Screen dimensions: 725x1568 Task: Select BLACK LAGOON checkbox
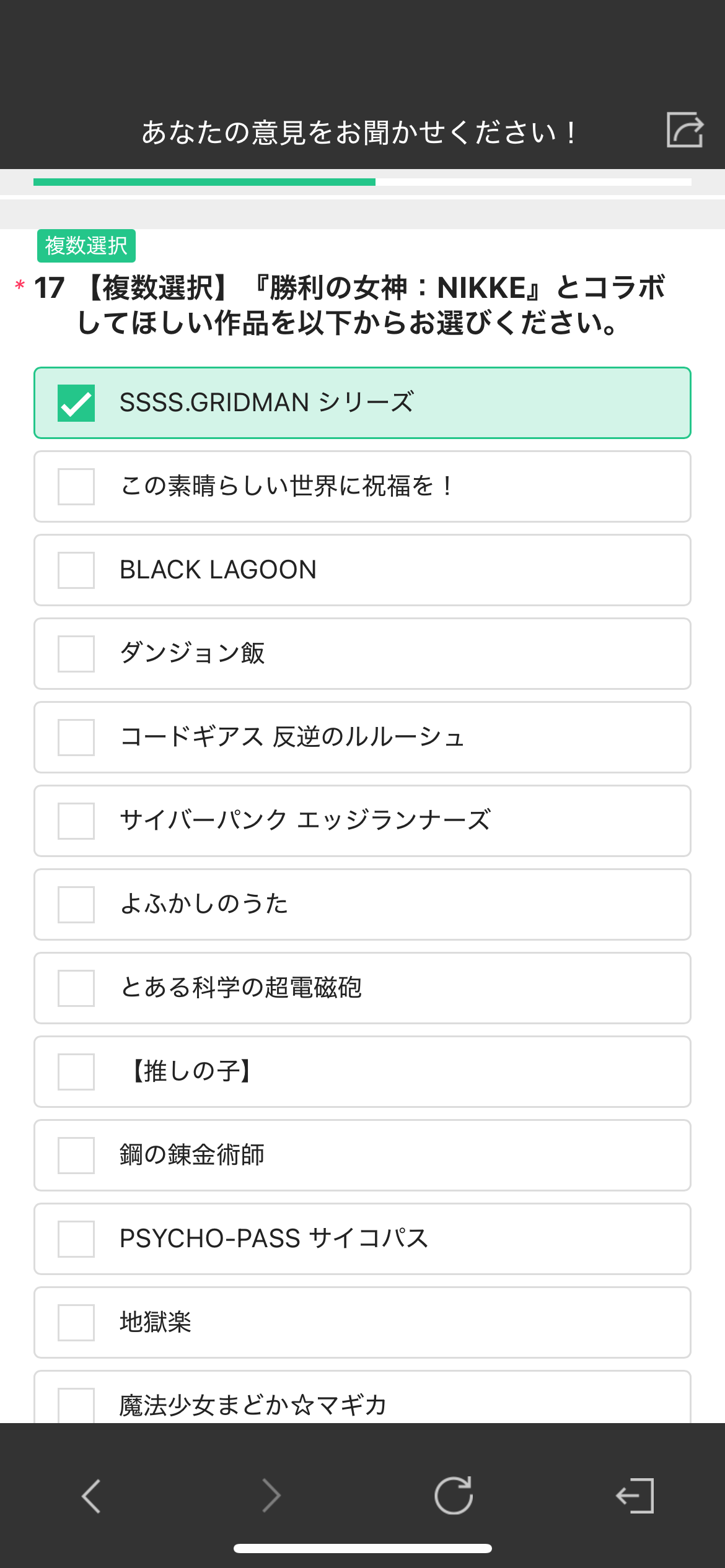pos(76,570)
